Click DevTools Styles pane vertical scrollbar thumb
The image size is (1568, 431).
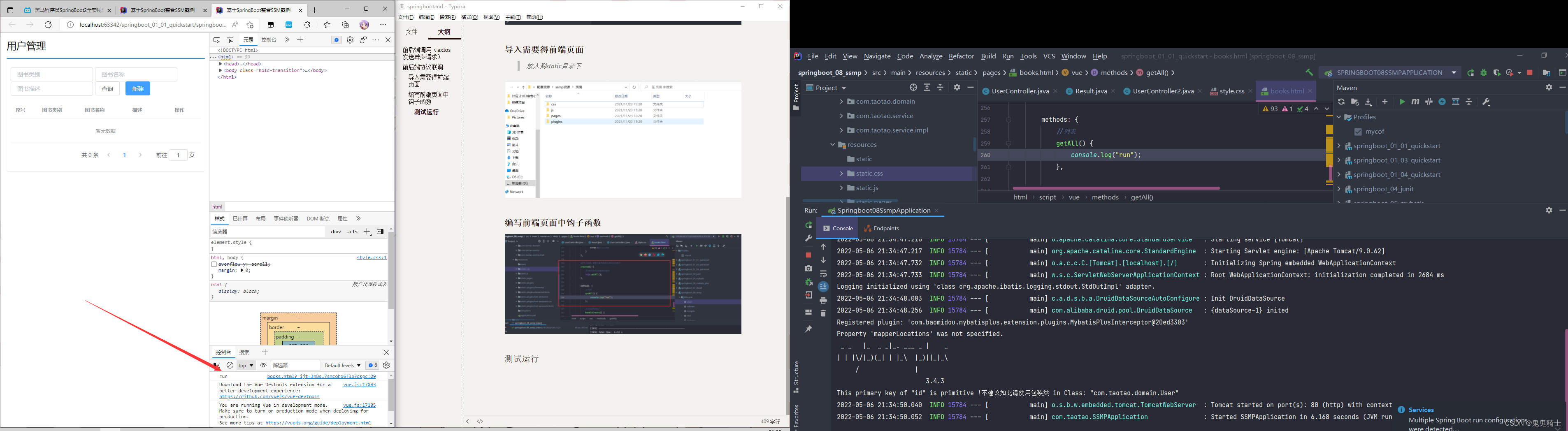[391, 271]
